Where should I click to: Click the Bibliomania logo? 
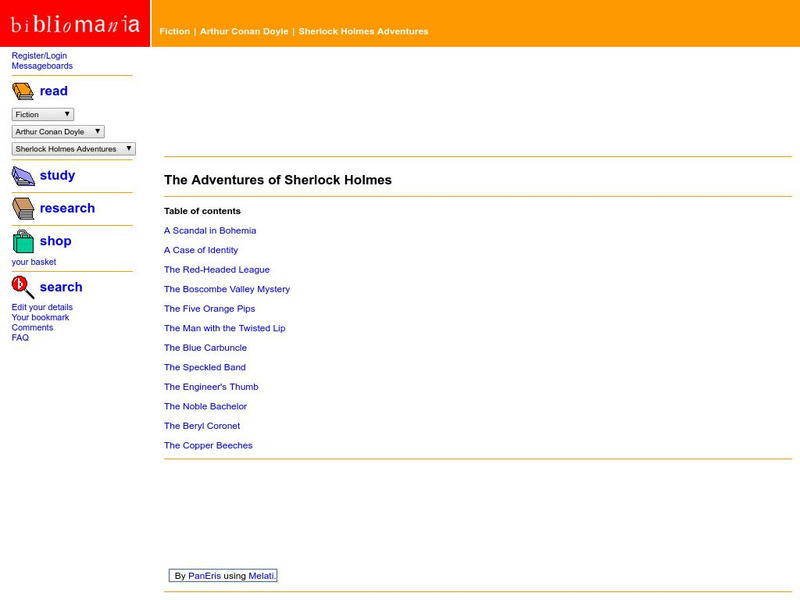click(75, 23)
